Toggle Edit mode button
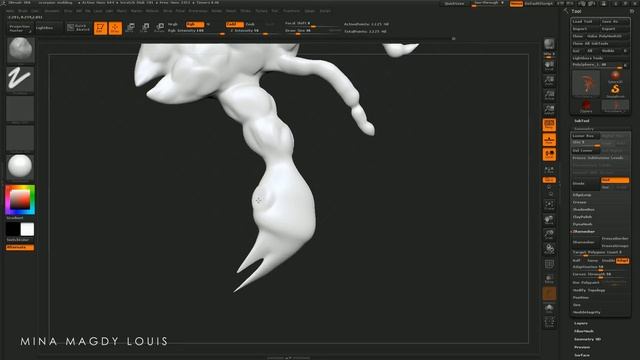640x360 pixels. (100, 28)
